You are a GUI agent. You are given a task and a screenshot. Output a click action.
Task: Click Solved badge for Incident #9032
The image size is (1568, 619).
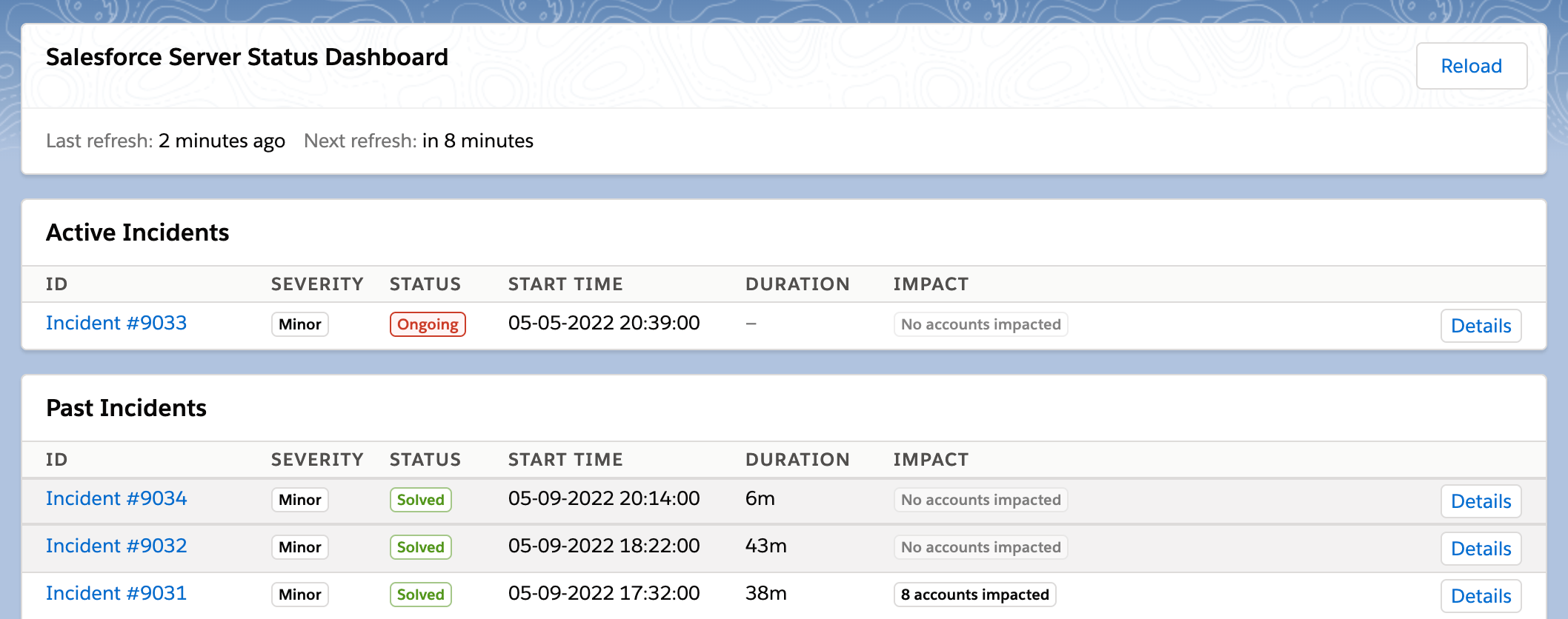421,547
